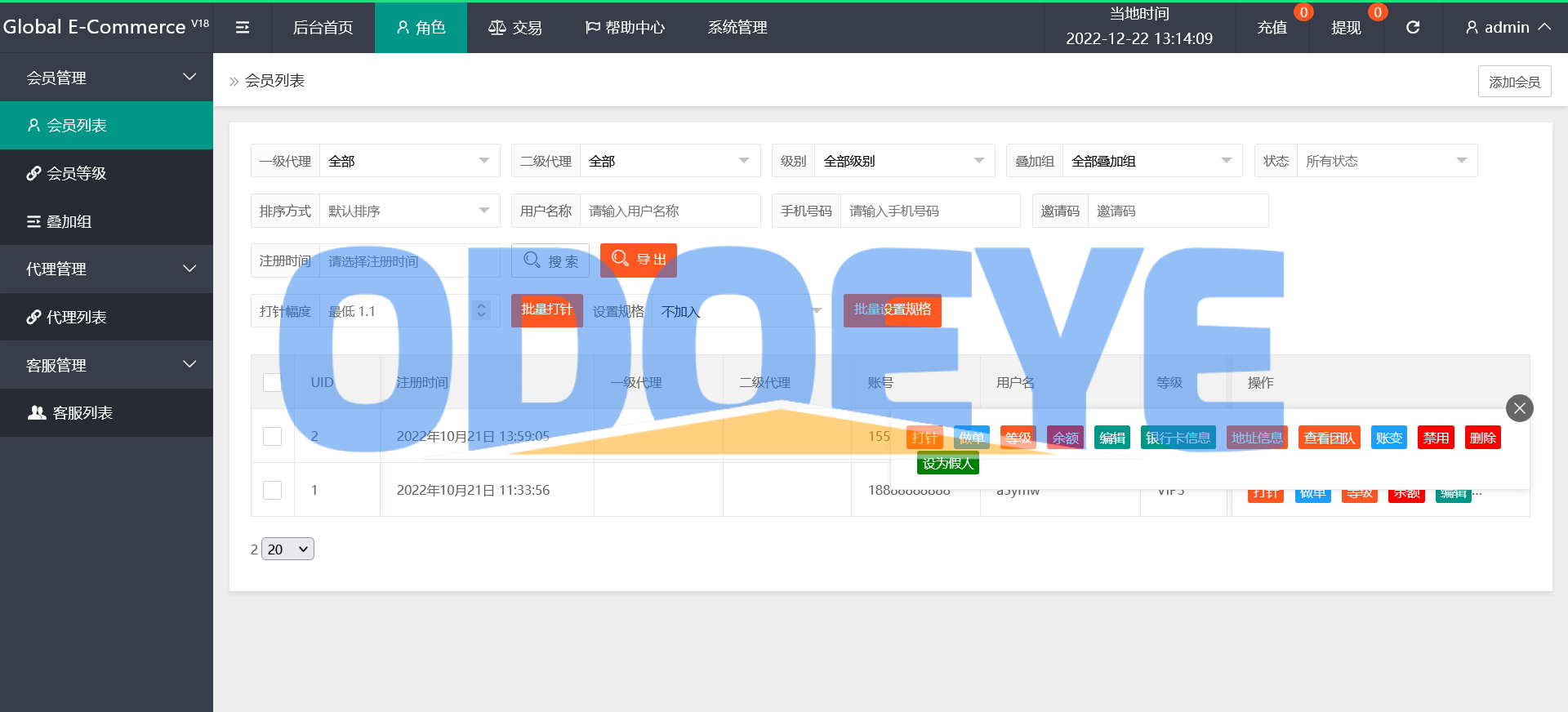Focus the 用户名称 input field
This screenshot has width=1568, height=712.
[670, 211]
